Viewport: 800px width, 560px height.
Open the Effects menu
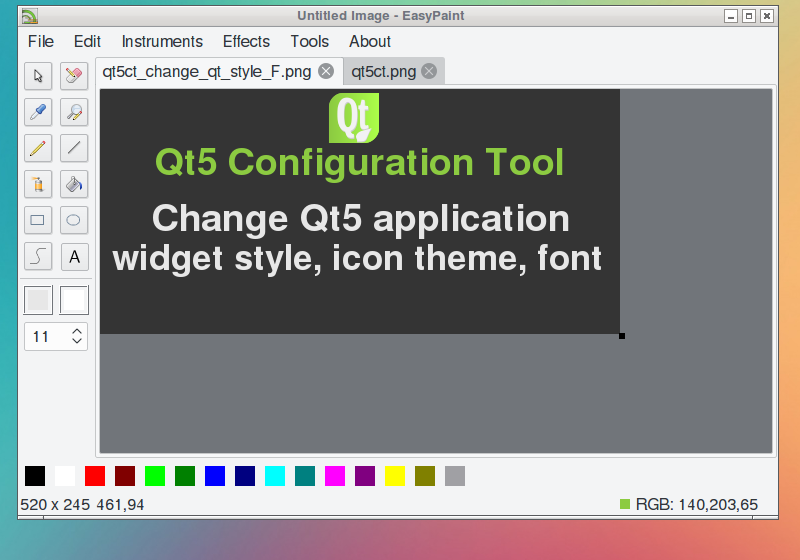[x=246, y=41]
